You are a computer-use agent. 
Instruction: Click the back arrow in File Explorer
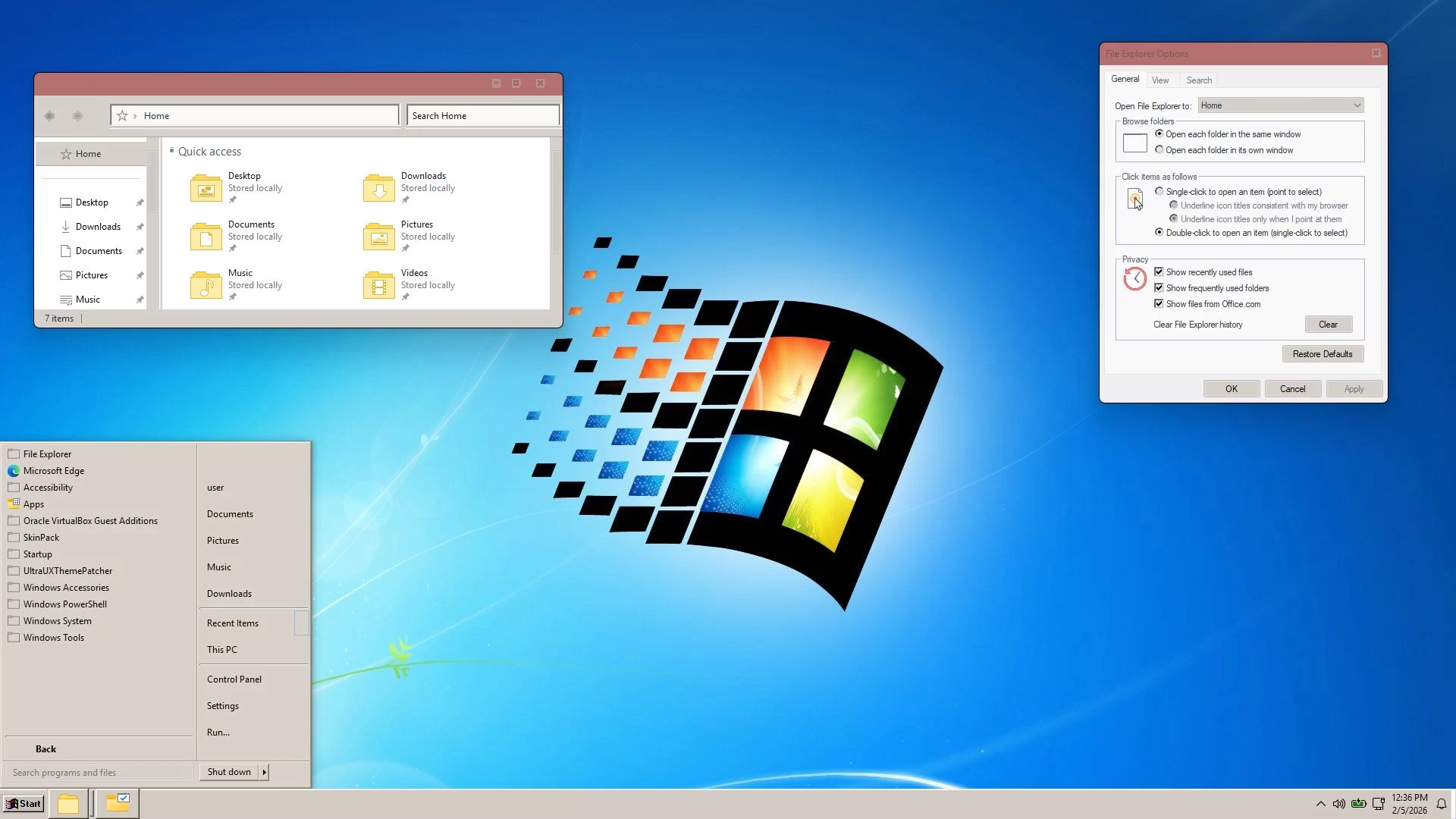tap(49, 116)
